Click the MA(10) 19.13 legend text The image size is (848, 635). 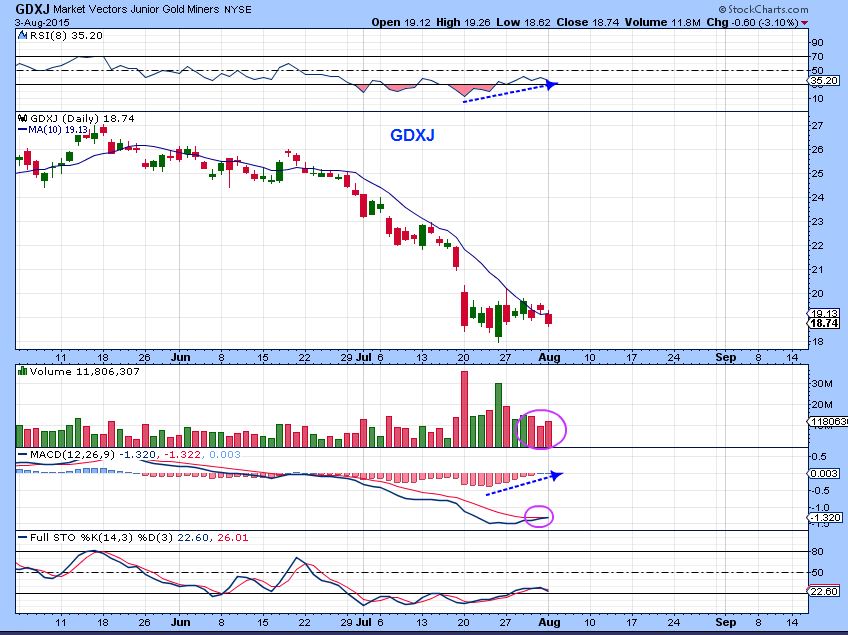pos(58,130)
